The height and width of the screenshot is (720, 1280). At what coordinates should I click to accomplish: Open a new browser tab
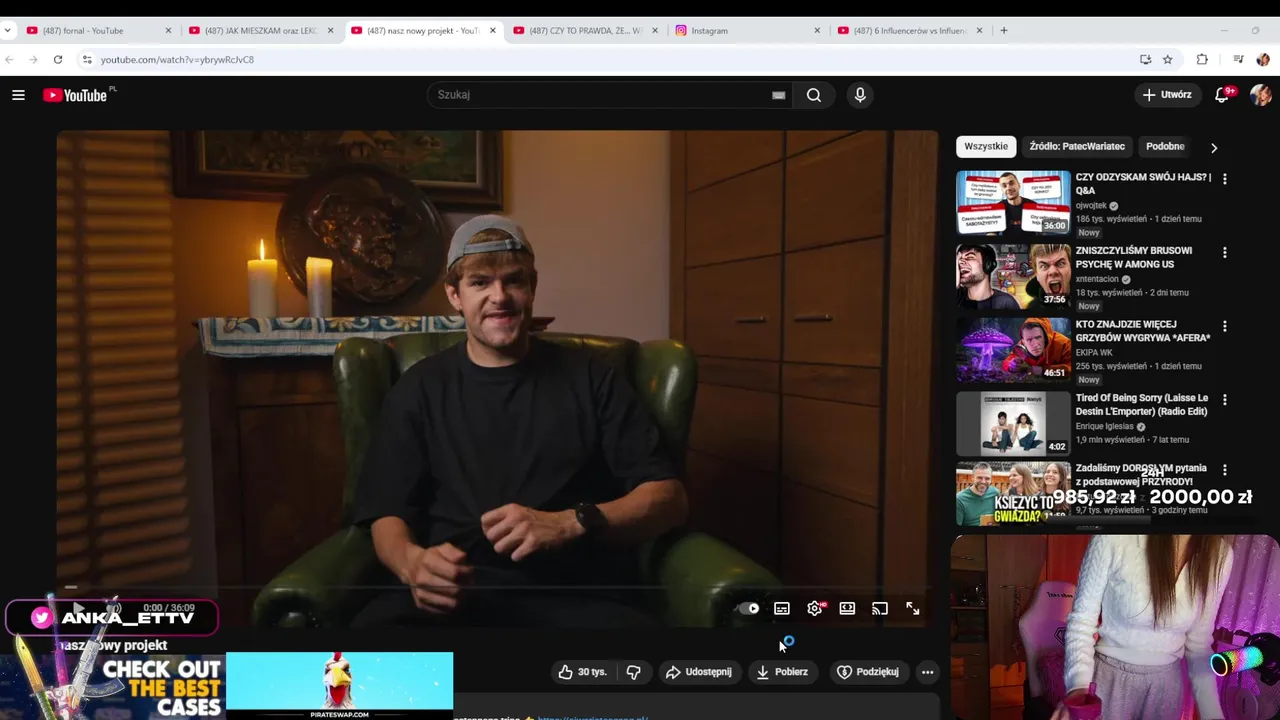1004,30
